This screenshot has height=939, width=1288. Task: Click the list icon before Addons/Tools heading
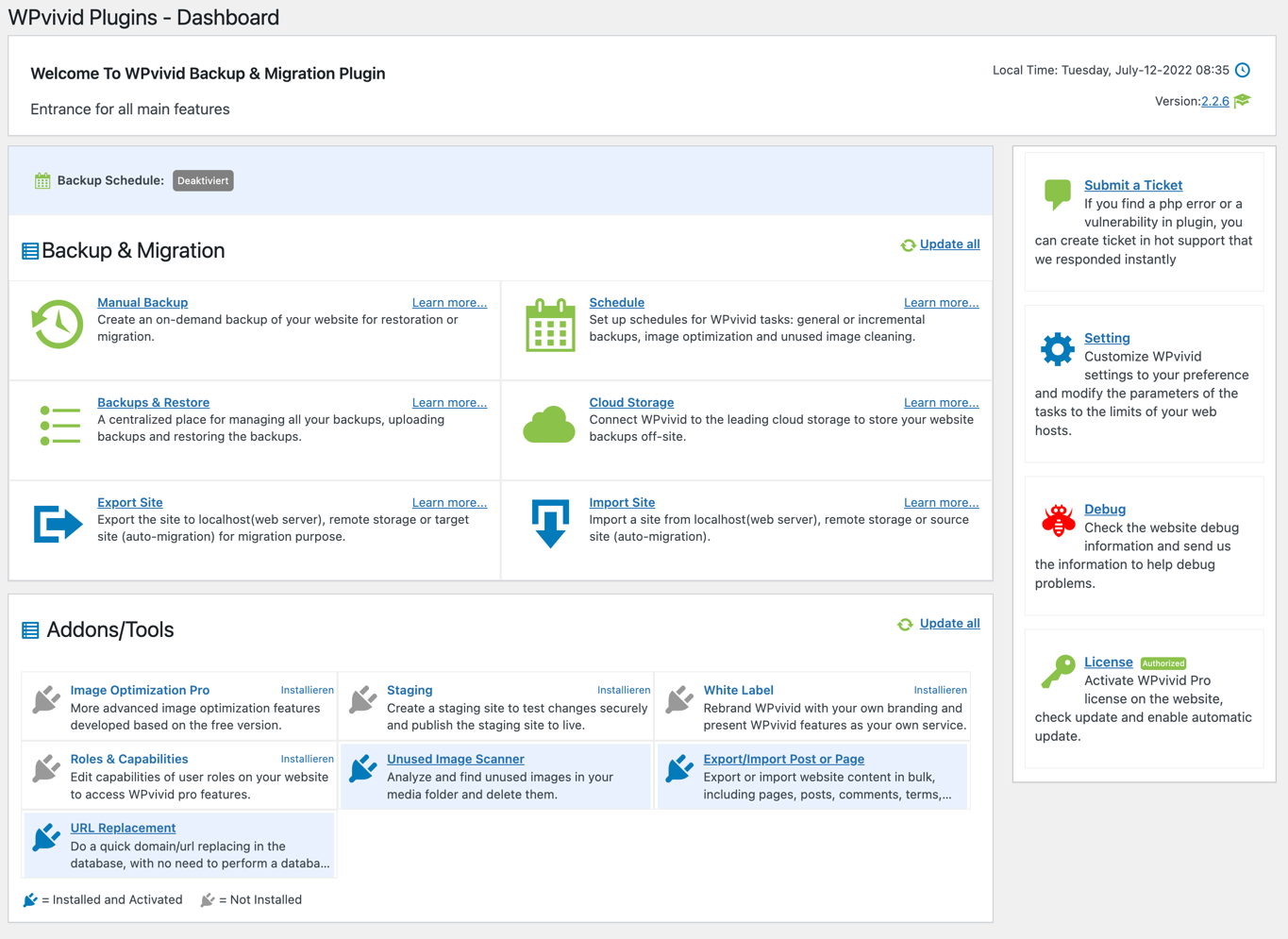tap(30, 630)
